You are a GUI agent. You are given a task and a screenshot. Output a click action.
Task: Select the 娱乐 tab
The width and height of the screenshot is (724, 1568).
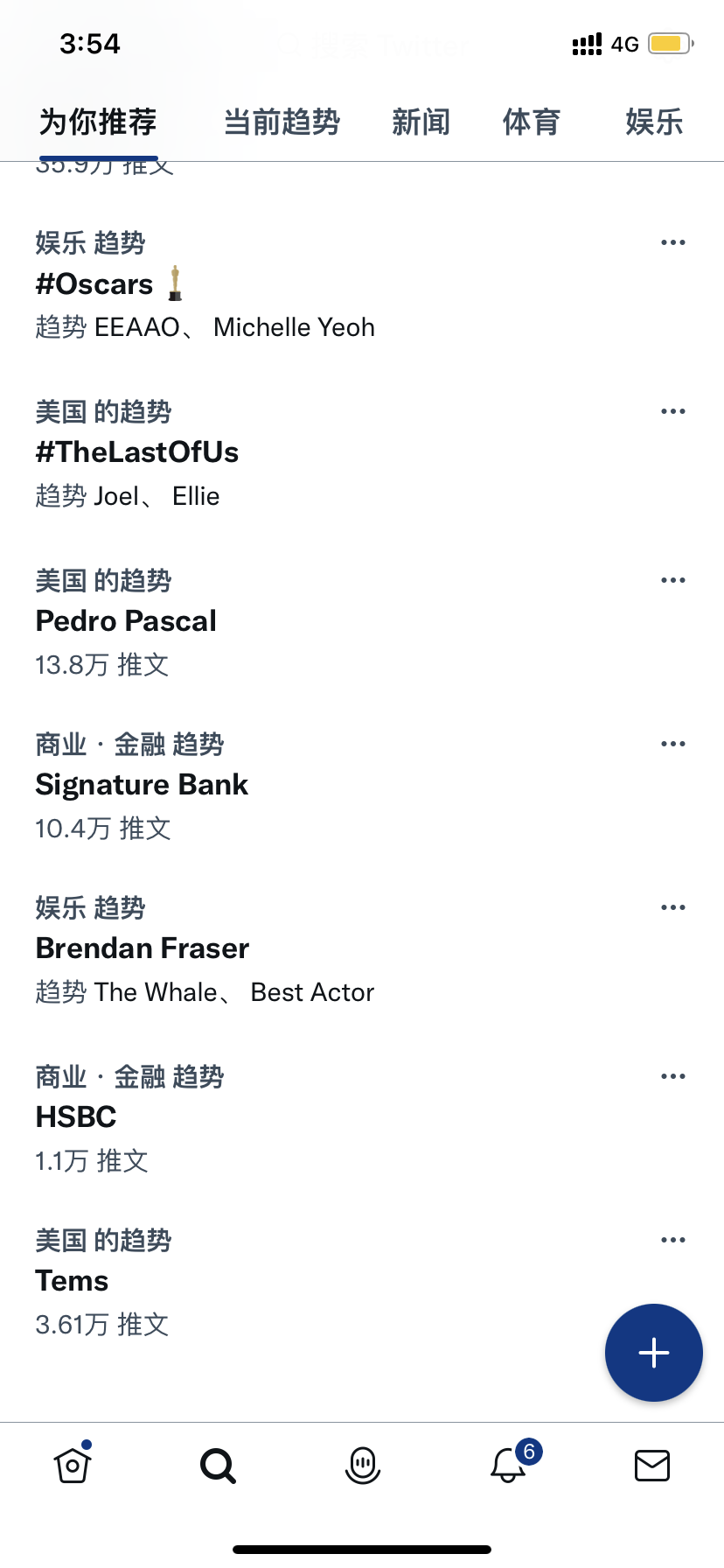coord(654,122)
